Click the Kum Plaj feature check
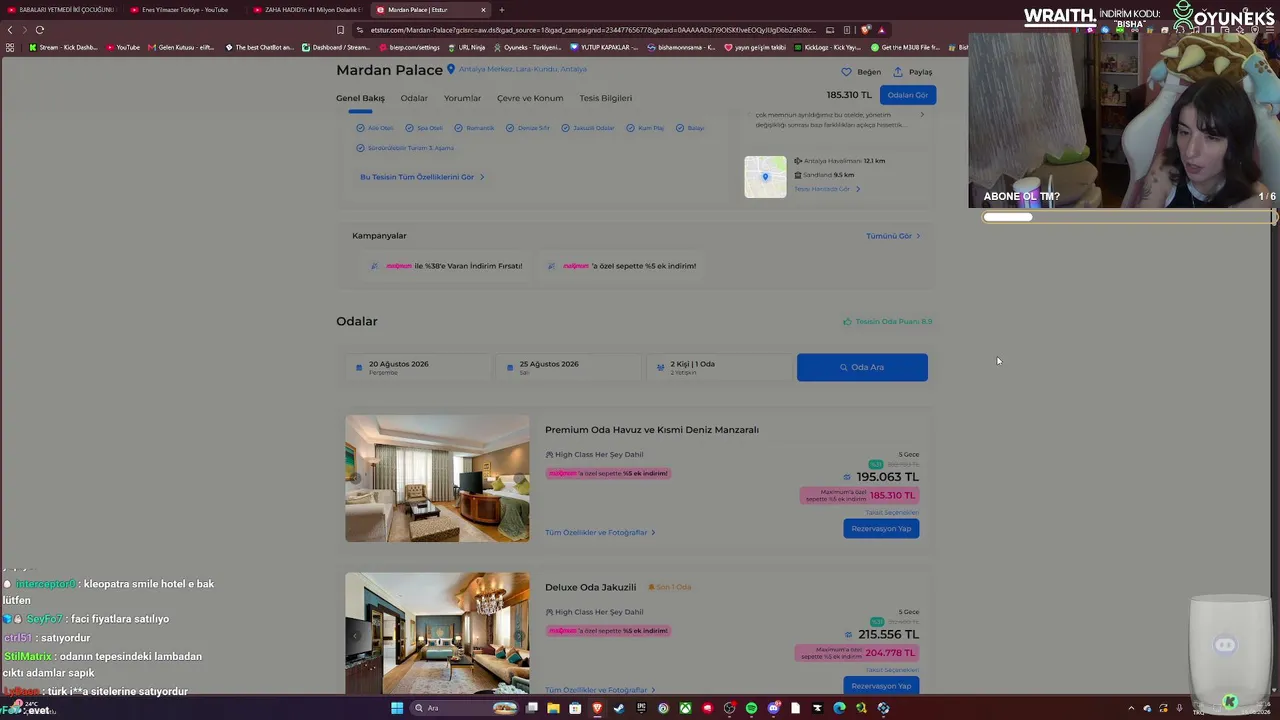 pos(630,128)
